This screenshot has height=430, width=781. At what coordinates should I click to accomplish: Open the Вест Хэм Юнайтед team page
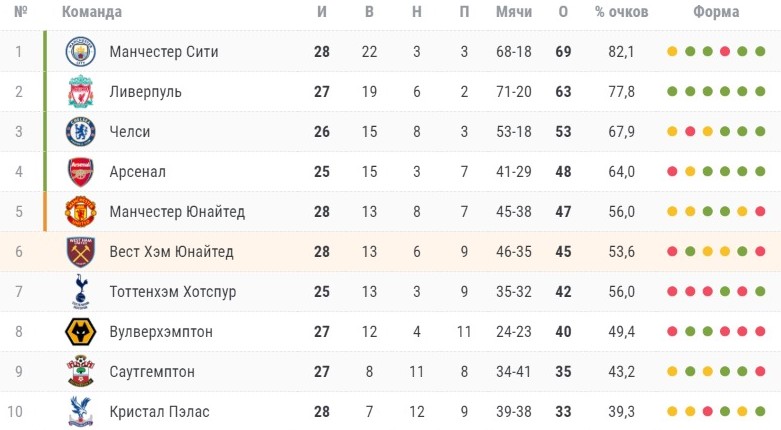coord(171,252)
